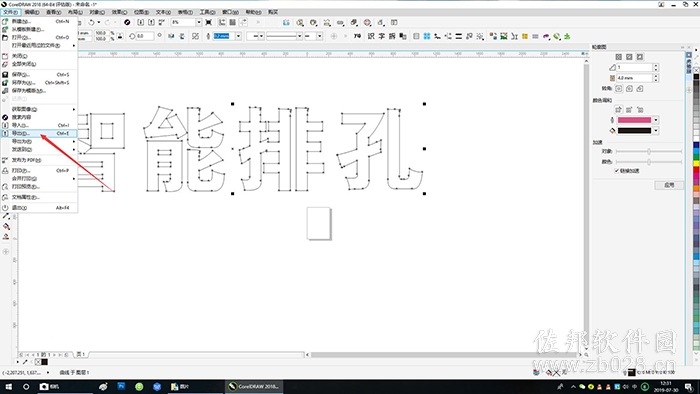The width and height of the screenshot is (700, 394).
Task: Click the rotation angle input field
Action: [145, 36]
